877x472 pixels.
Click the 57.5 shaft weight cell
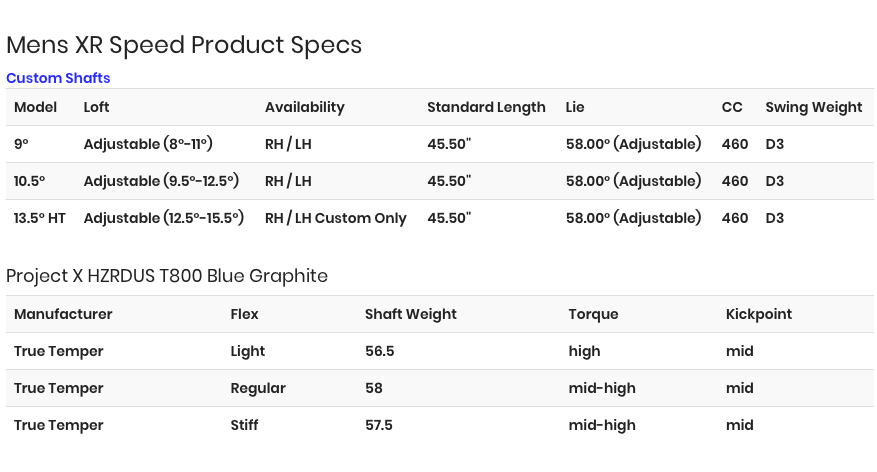click(x=379, y=425)
